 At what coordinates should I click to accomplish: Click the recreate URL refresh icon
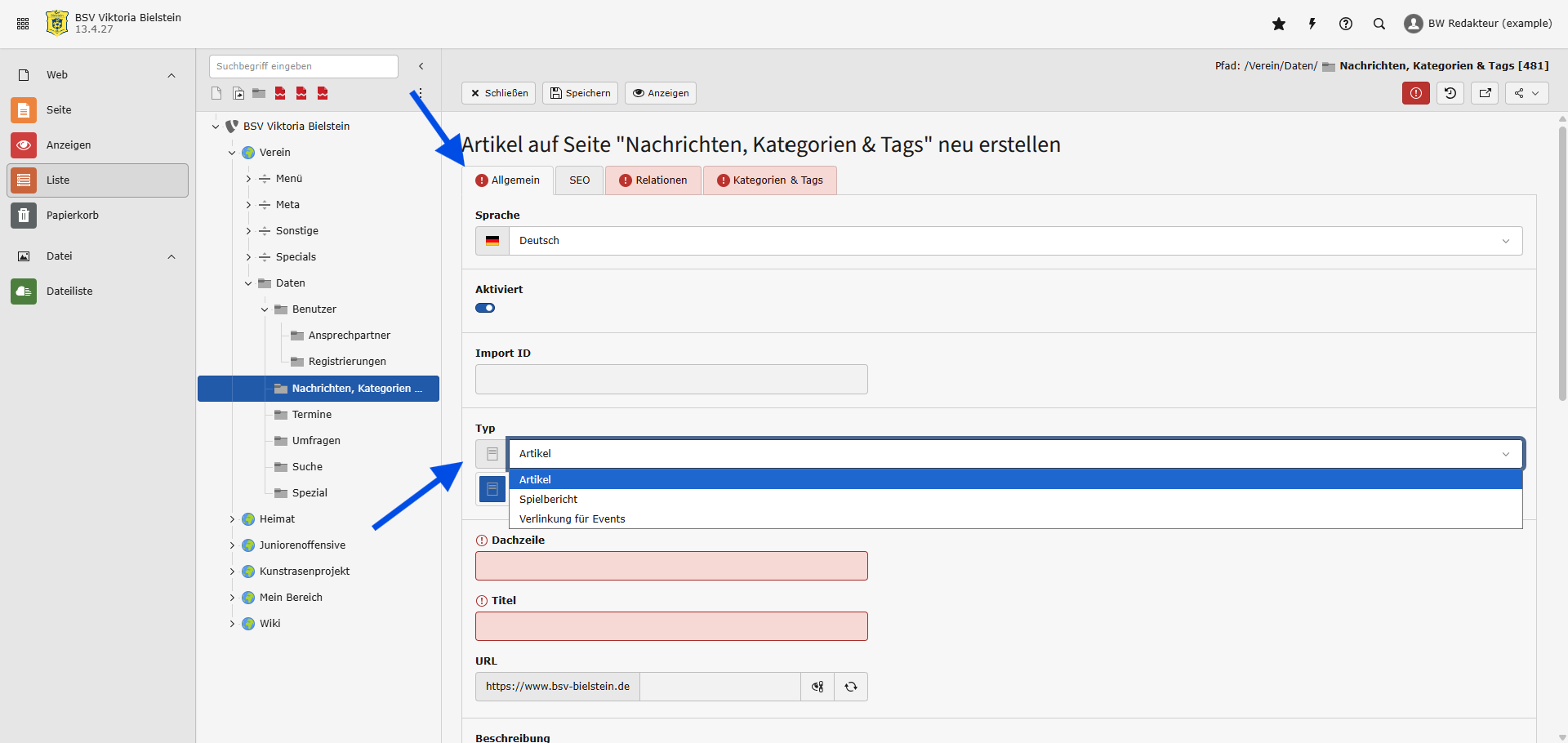click(851, 687)
